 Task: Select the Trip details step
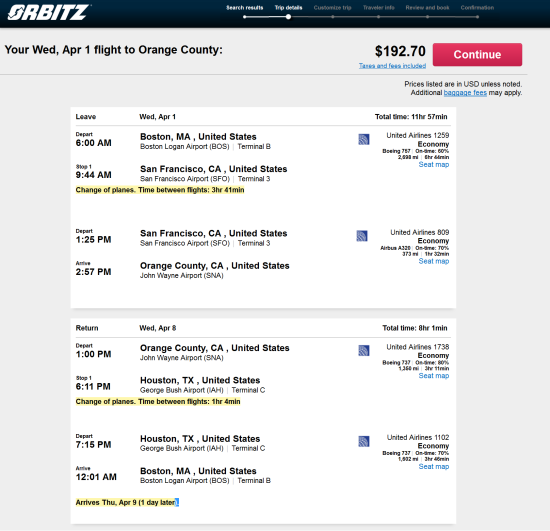(288, 8)
